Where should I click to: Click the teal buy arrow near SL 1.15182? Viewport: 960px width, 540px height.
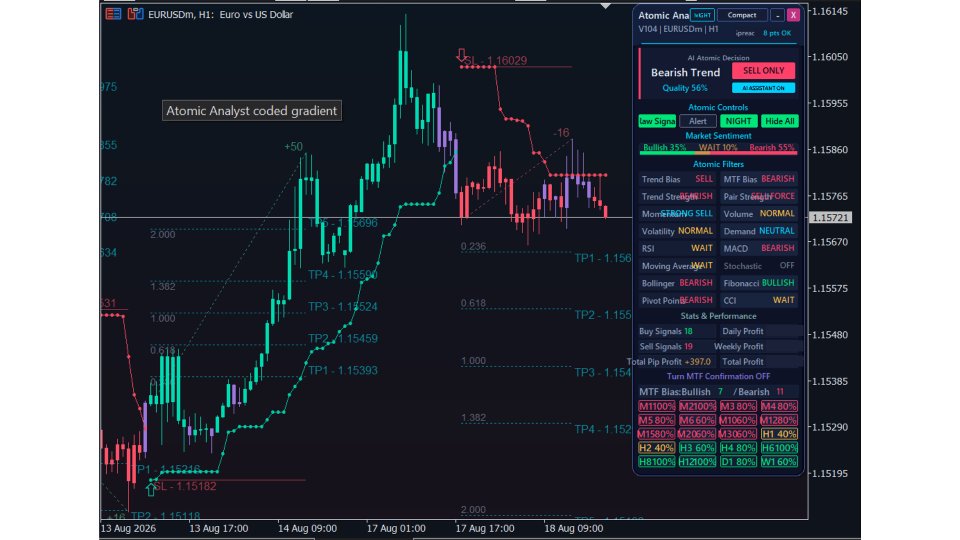[151, 489]
